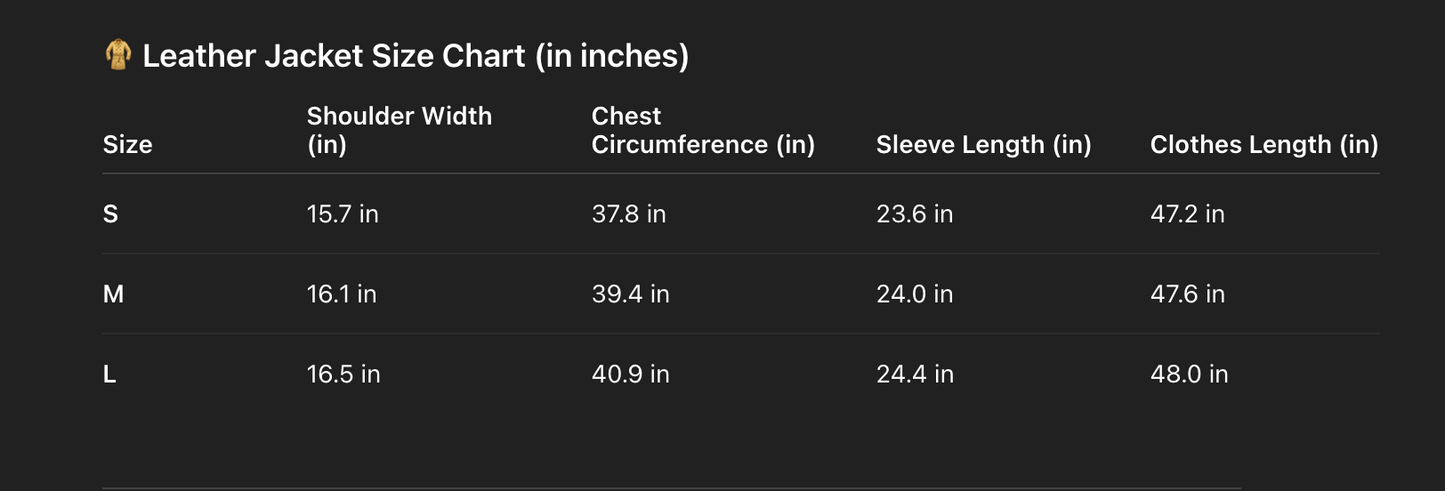Select the M size row label
Viewport: 1445px width, 491px height.
point(113,294)
